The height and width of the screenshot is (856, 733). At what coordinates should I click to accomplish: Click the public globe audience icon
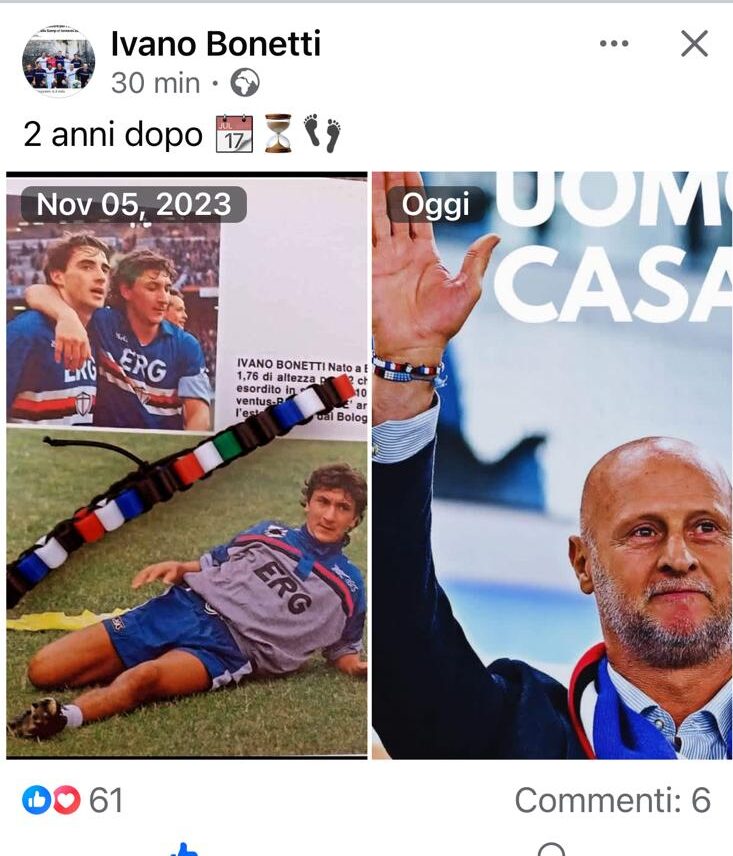pyautogui.click(x=245, y=83)
